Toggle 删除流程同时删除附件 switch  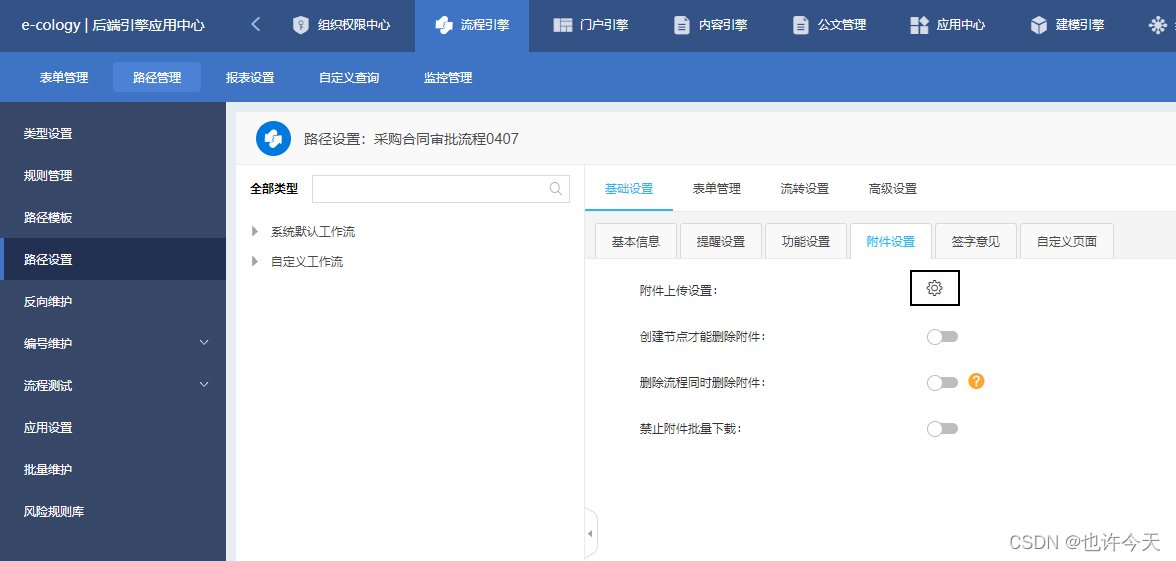tap(942, 383)
